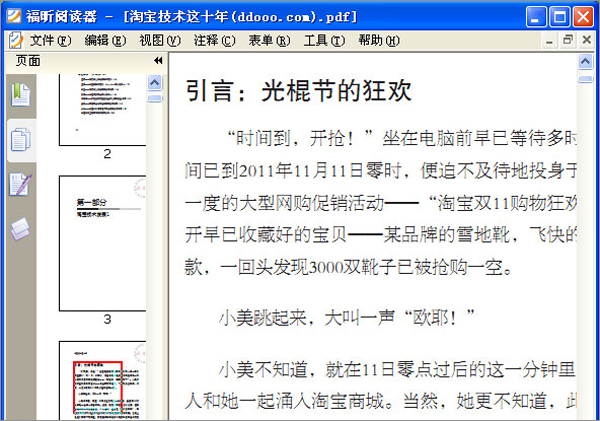Click text 开早已收藏好的宝贝

point(266,234)
